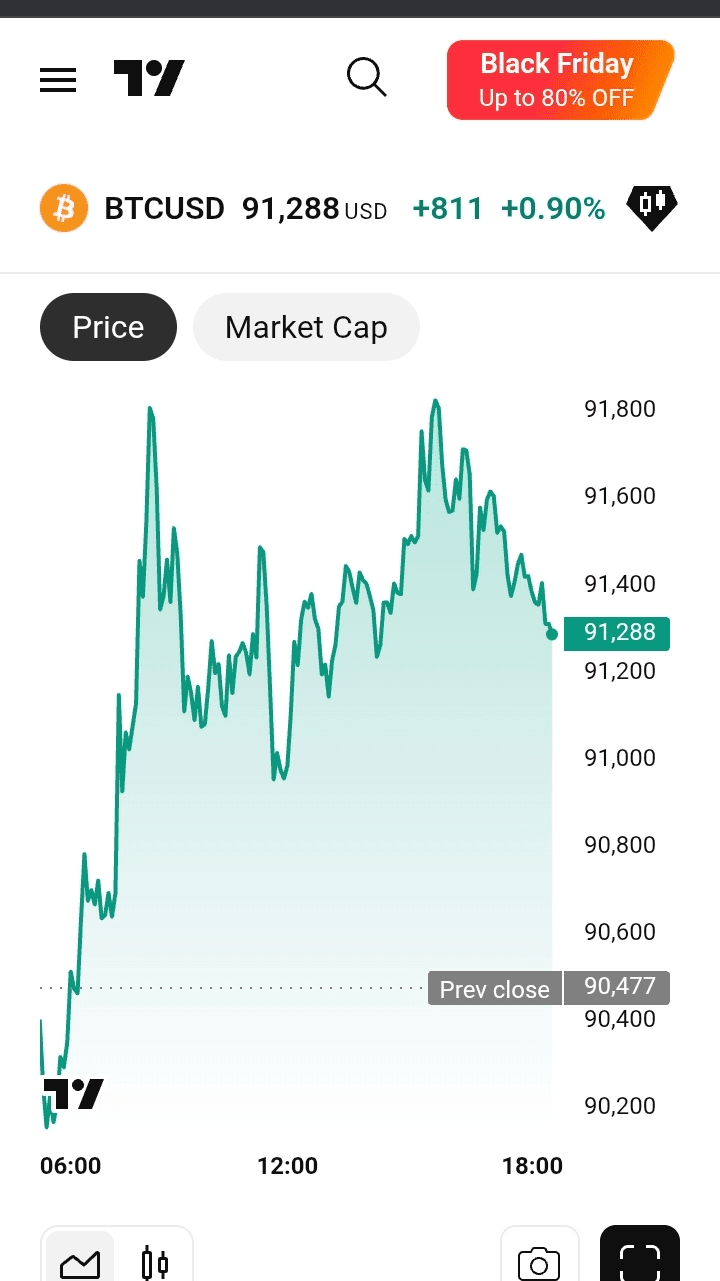Click the 91,288 current price tag

tap(617, 633)
